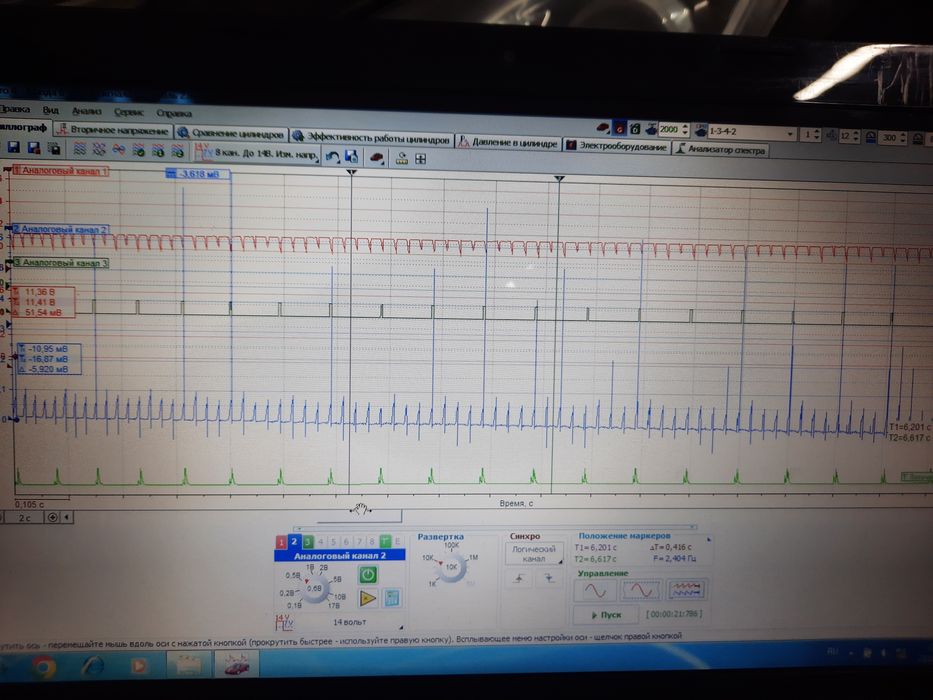
Task: Click the fourth waveform icon with green badge
Action: (138, 151)
